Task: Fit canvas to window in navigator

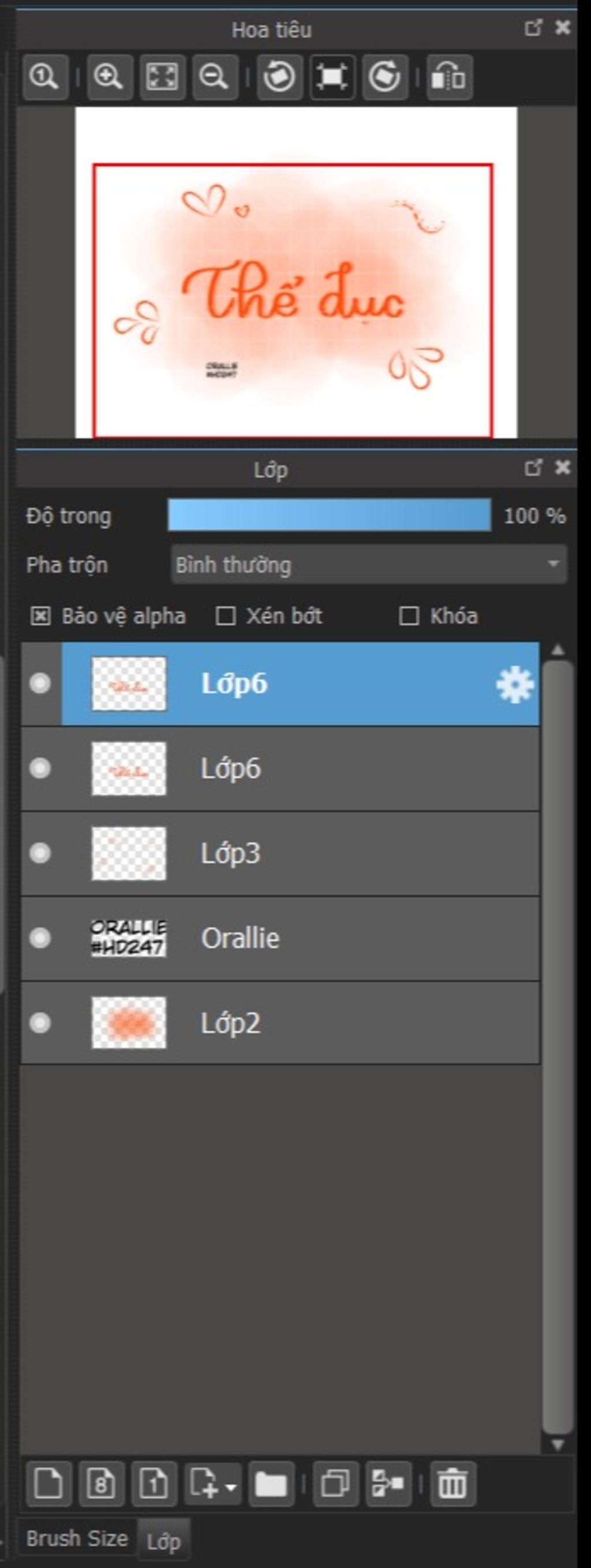Action: (162, 77)
